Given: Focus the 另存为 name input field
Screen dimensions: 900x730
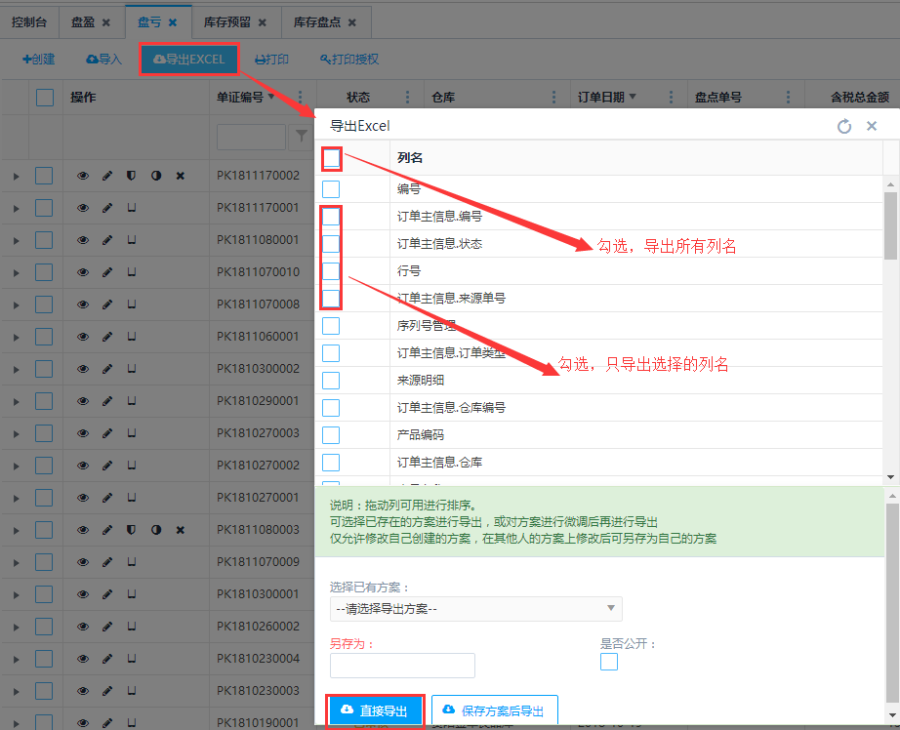Looking at the screenshot, I should click(402, 666).
